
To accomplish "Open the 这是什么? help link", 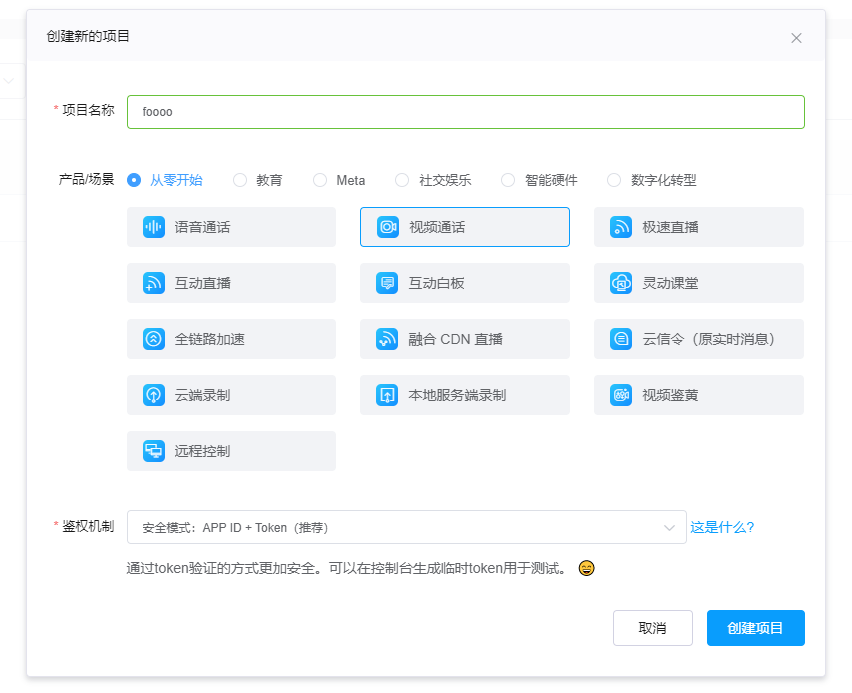I will (x=722, y=527).
